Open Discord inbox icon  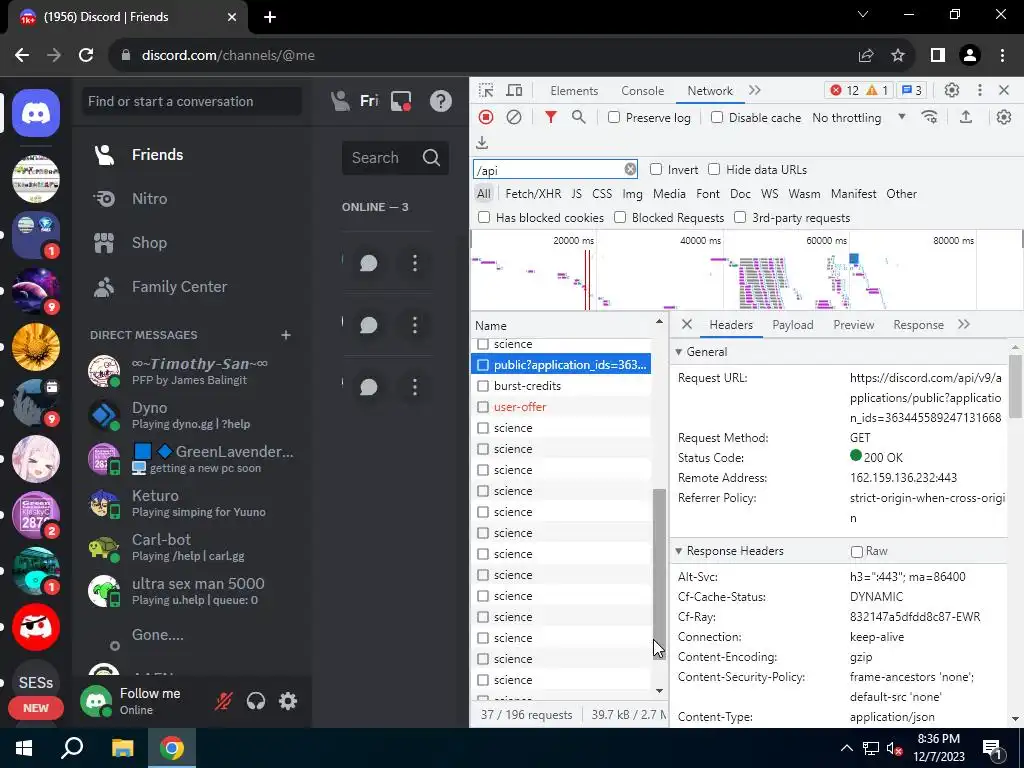point(401,101)
